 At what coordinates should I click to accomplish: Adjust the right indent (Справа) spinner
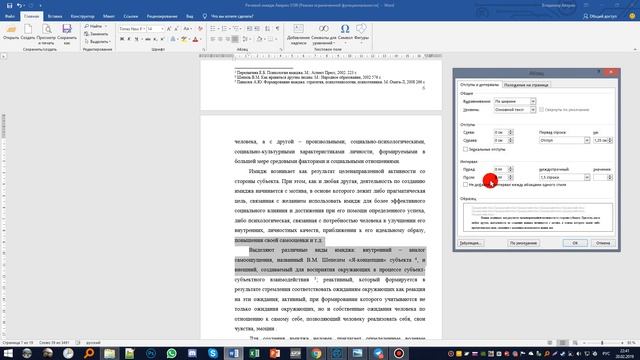coord(510,140)
